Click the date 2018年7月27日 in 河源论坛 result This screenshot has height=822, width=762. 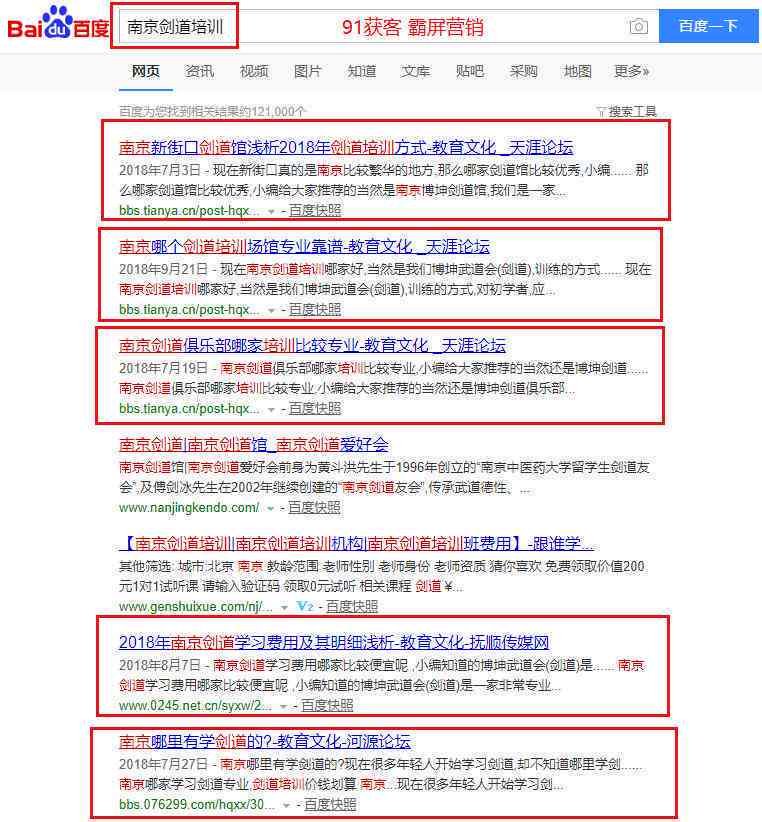[x=164, y=764]
